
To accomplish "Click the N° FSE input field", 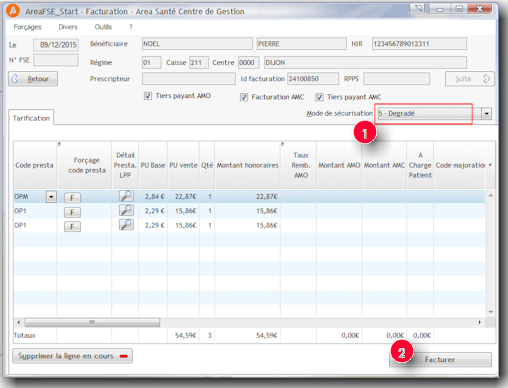I will (x=56, y=60).
